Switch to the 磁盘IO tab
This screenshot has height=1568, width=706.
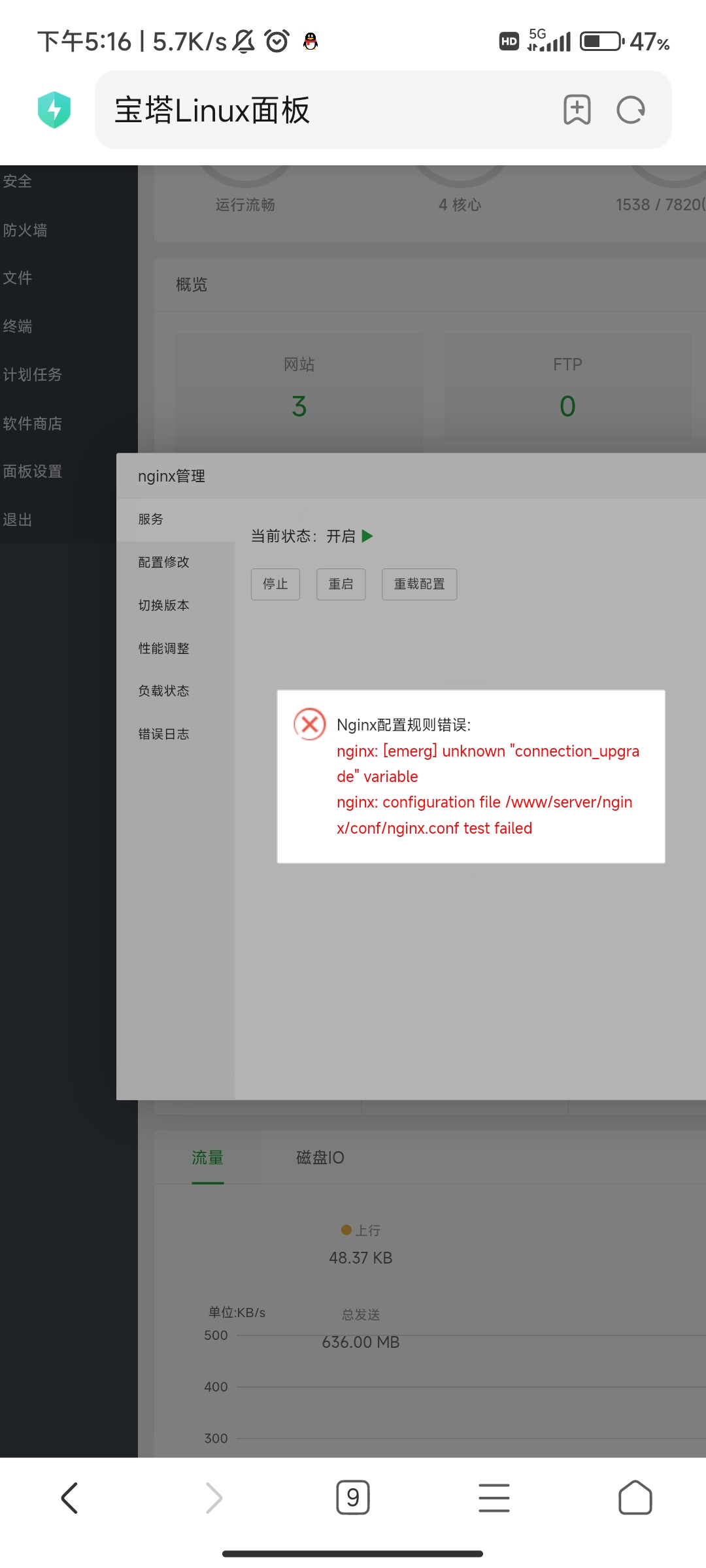320,1158
